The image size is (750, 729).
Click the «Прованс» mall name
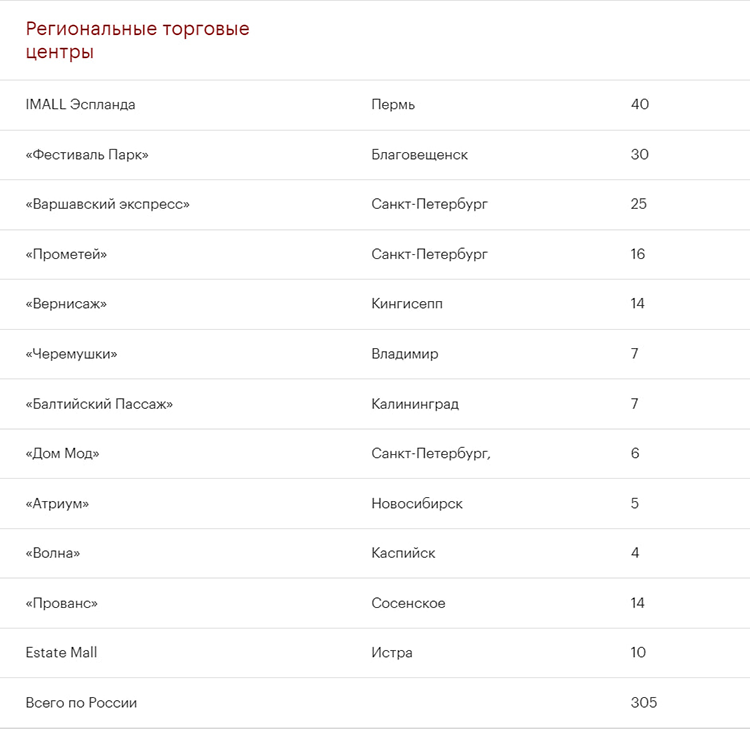62,603
